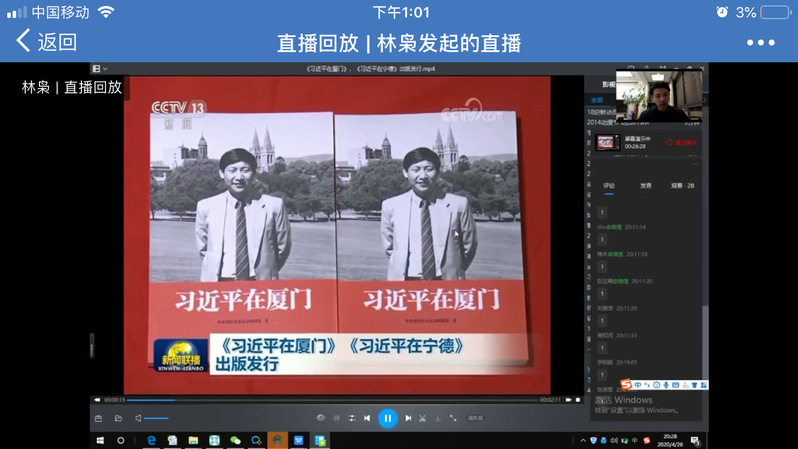Enter fullscreen with the expand arrows icon
The image size is (798, 449).
click(453, 418)
